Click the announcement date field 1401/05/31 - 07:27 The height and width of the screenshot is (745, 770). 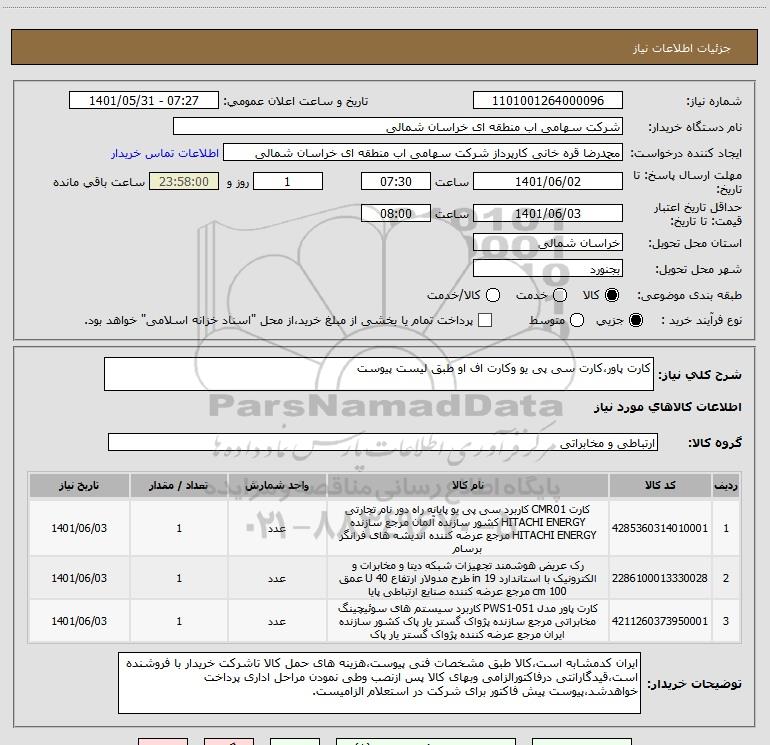tap(144, 101)
